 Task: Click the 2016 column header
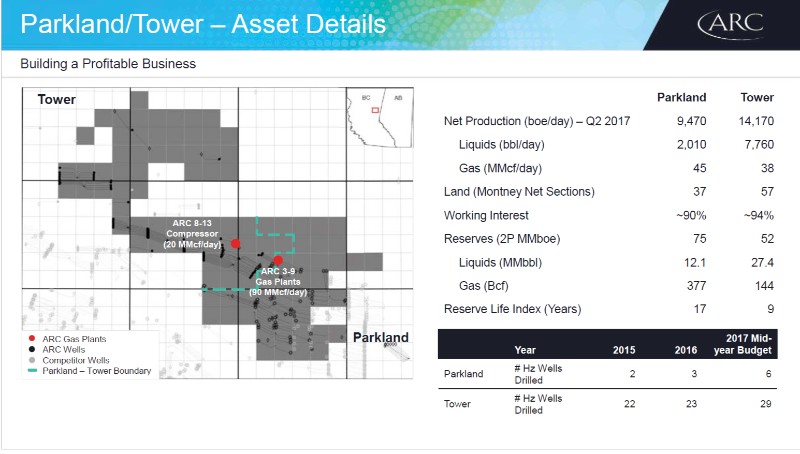pyautogui.click(x=686, y=350)
